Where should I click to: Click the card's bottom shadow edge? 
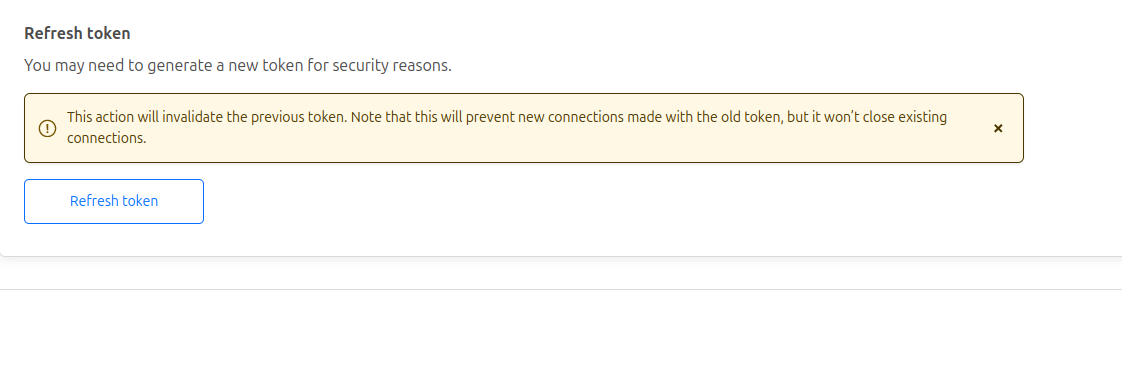tap(561, 256)
